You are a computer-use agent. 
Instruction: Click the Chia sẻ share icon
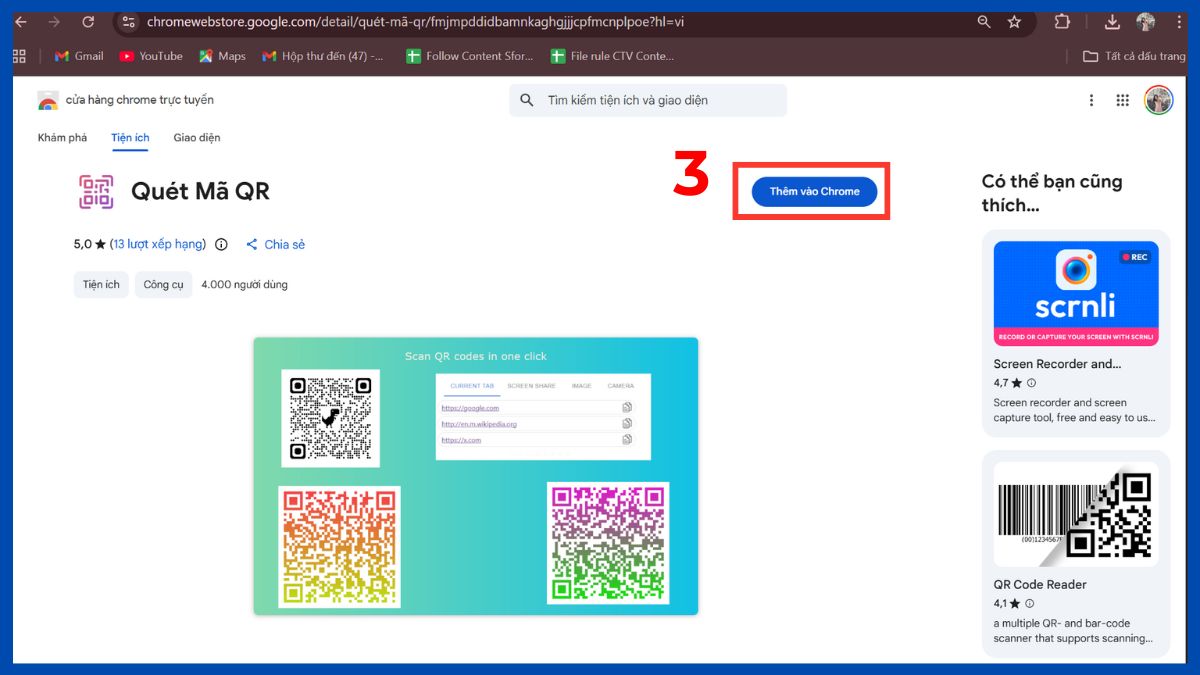(252, 244)
